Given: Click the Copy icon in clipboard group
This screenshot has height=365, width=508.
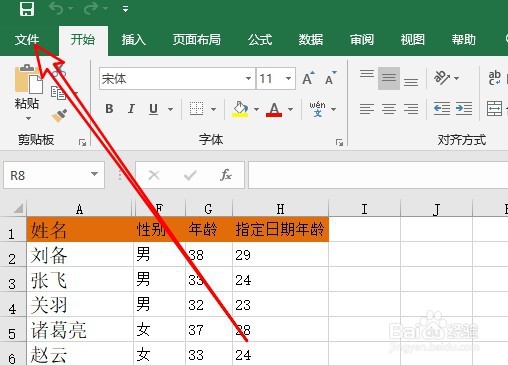Looking at the screenshot, I should [58, 93].
